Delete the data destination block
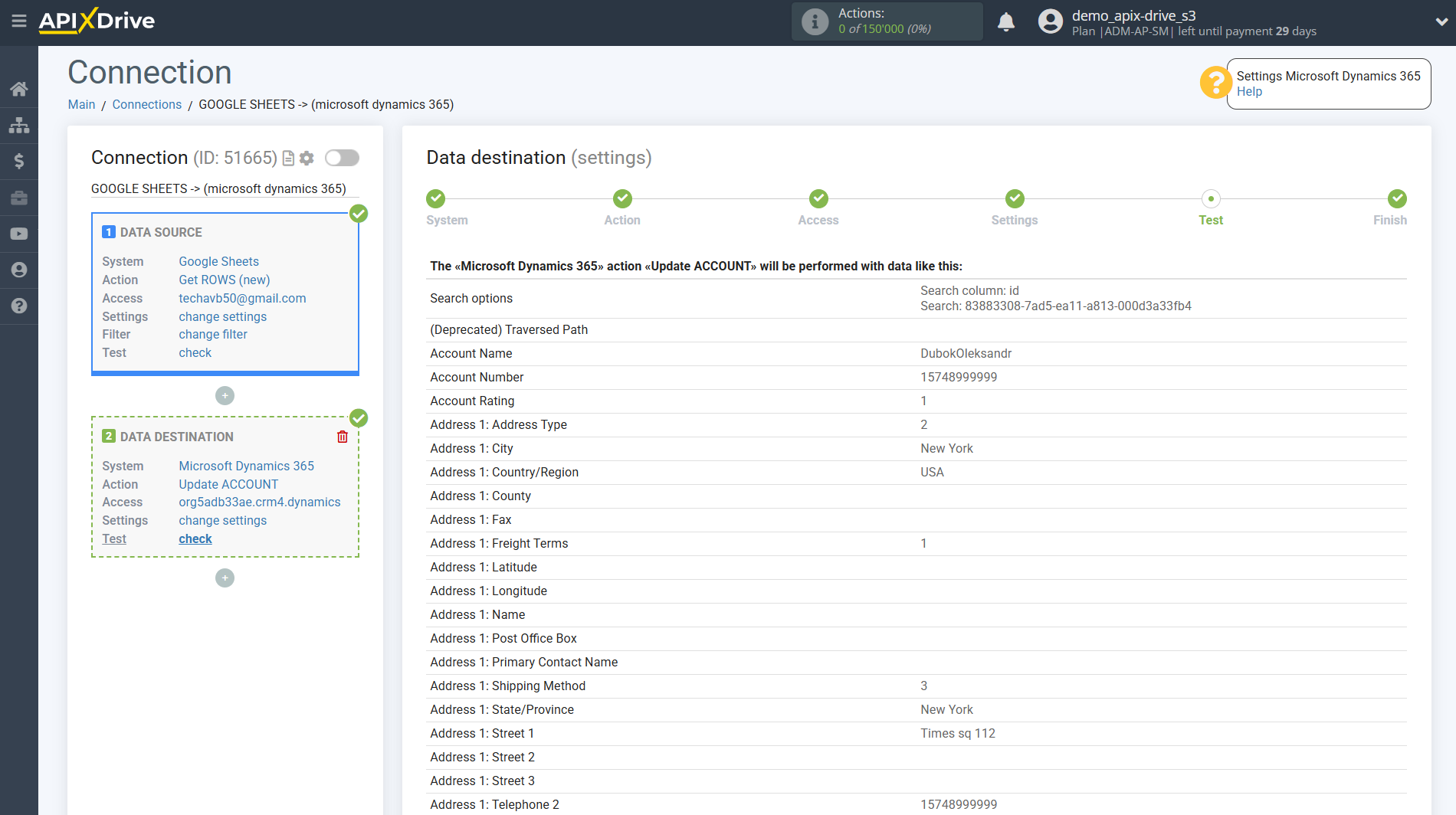Image resolution: width=1456 pixels, height=815 pixels. [343, 437]
